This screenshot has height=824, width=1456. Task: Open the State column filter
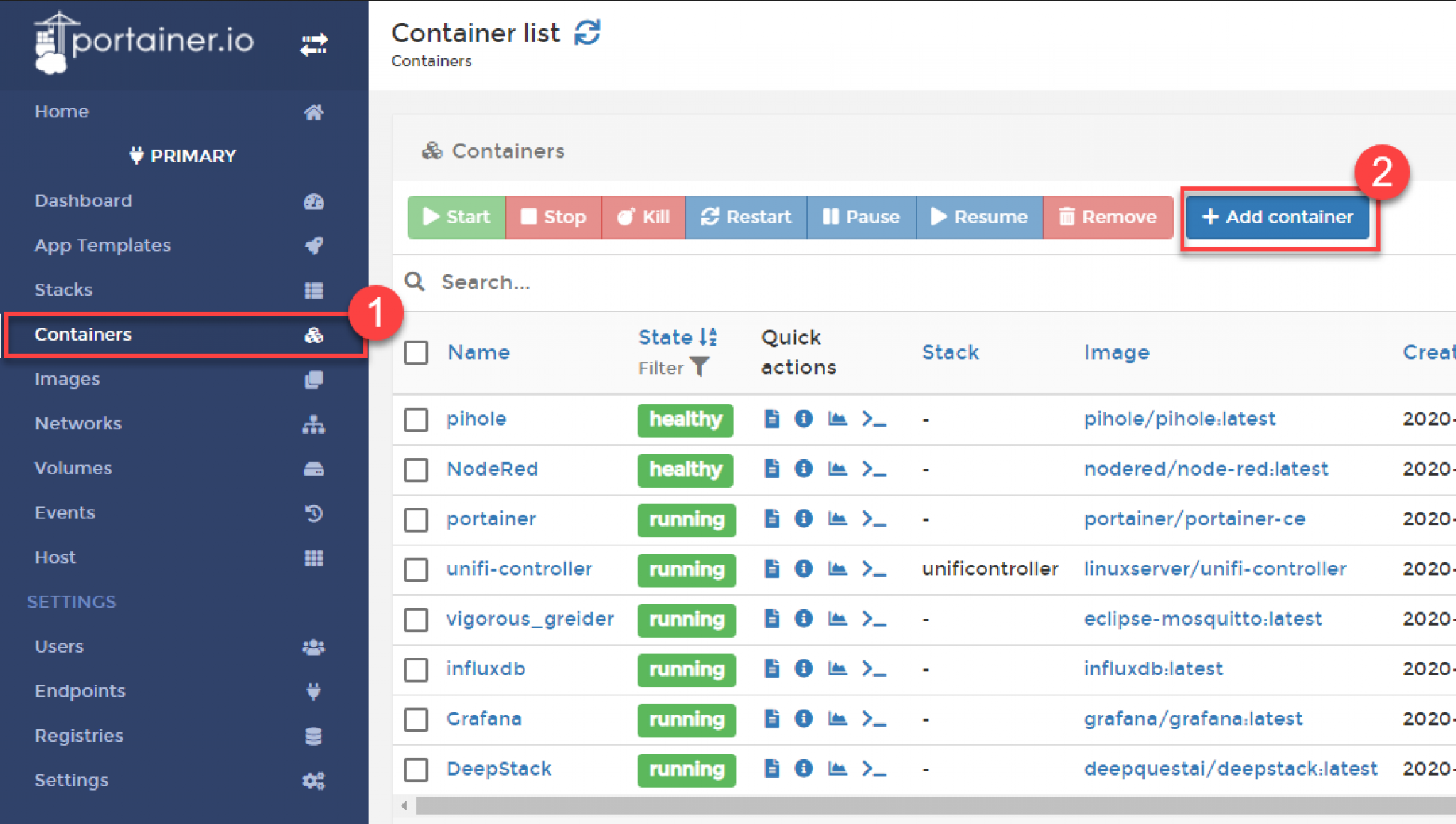(x=701, y=368)
